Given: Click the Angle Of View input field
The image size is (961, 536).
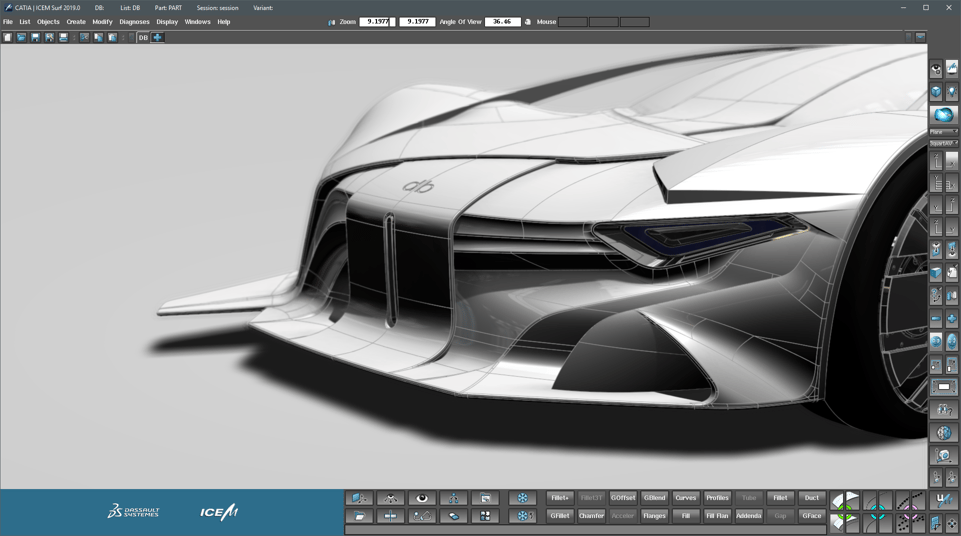Looking at the screenshot, I should click(502, 22).
